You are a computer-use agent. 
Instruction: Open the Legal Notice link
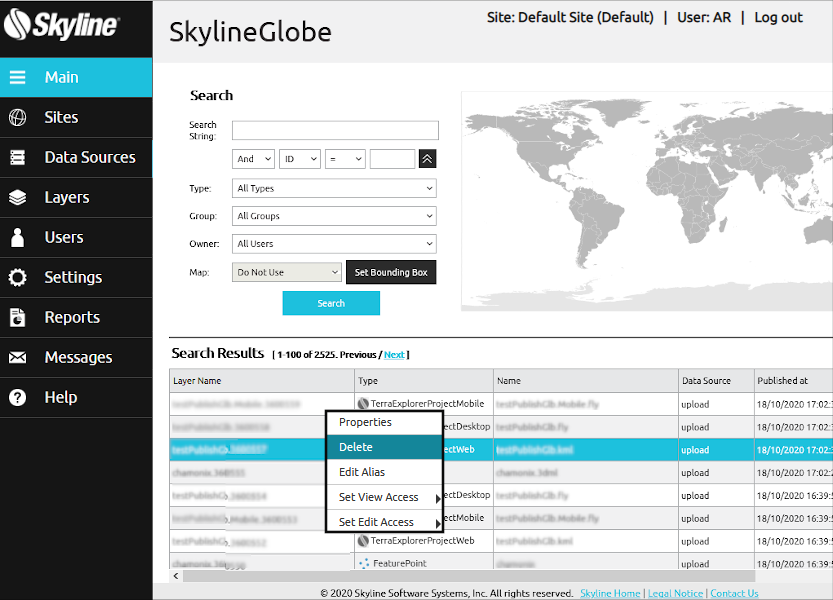[x=675, y=593]
